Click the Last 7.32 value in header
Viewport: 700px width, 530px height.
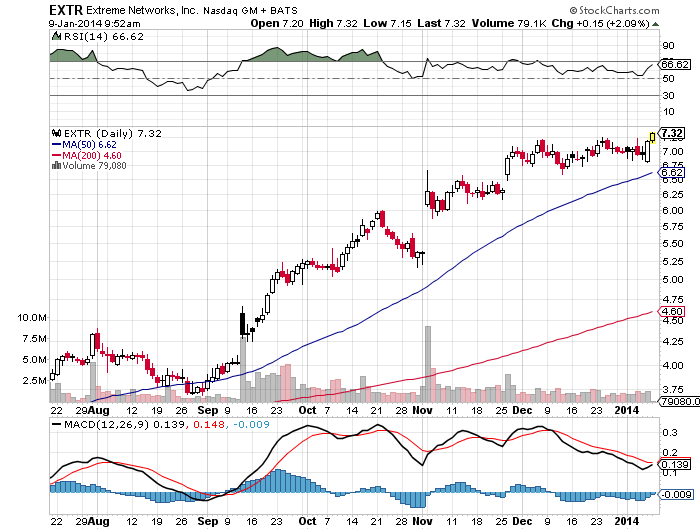[x=442, y=23]
